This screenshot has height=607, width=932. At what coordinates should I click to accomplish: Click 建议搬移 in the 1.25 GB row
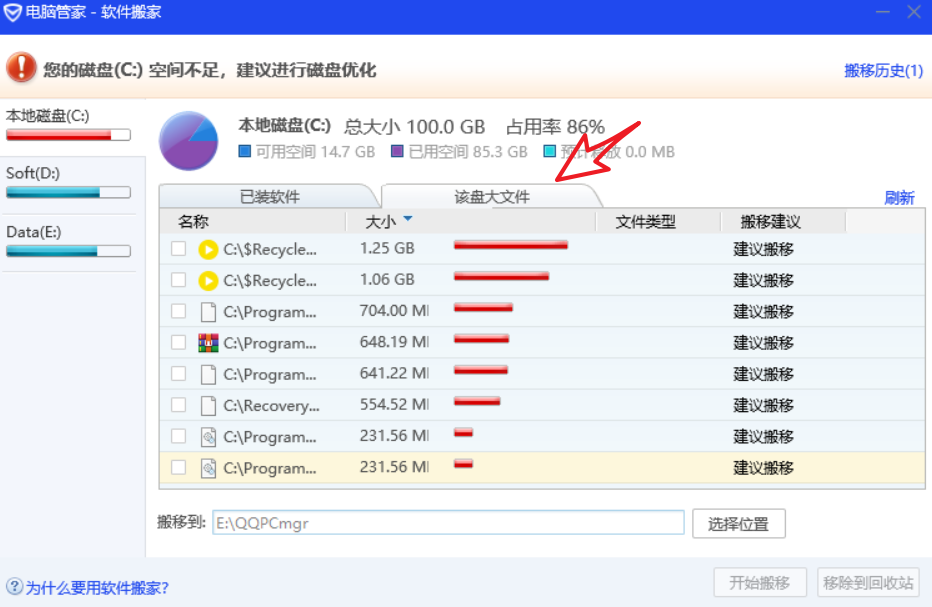[763, 249]
